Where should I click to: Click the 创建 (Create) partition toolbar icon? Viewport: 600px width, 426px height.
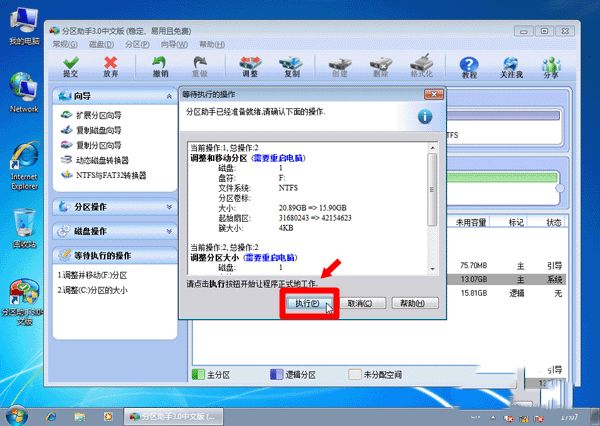coord(340,67)
